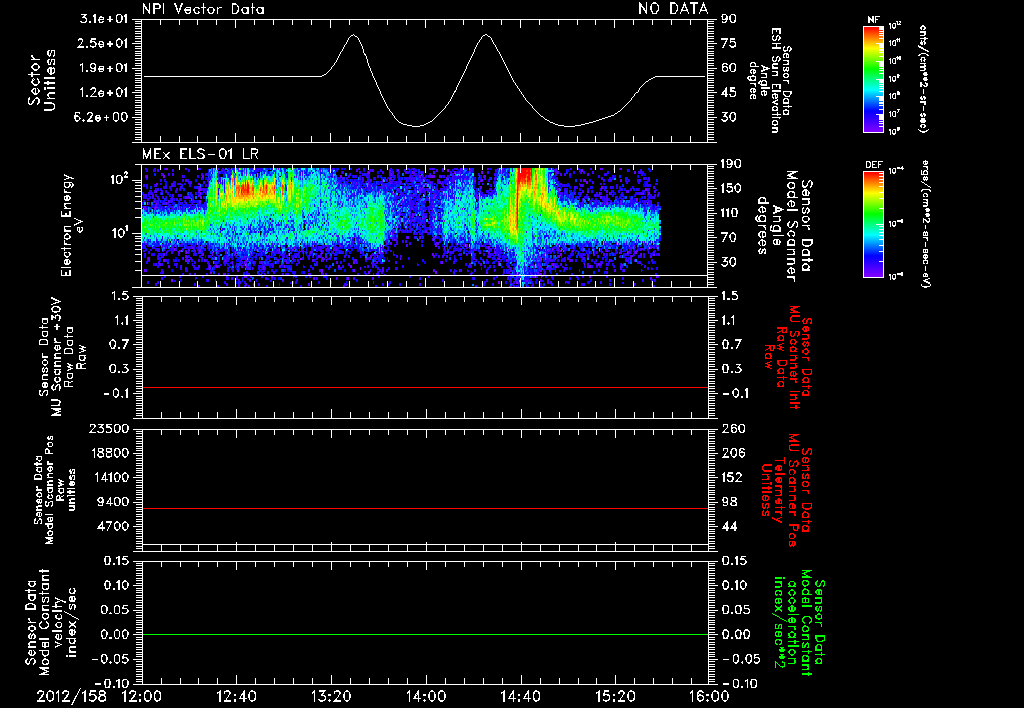Click the 2.5e+01 sector tick label
The height and width of the screenshot is (708, 1024).
(104, 43)
